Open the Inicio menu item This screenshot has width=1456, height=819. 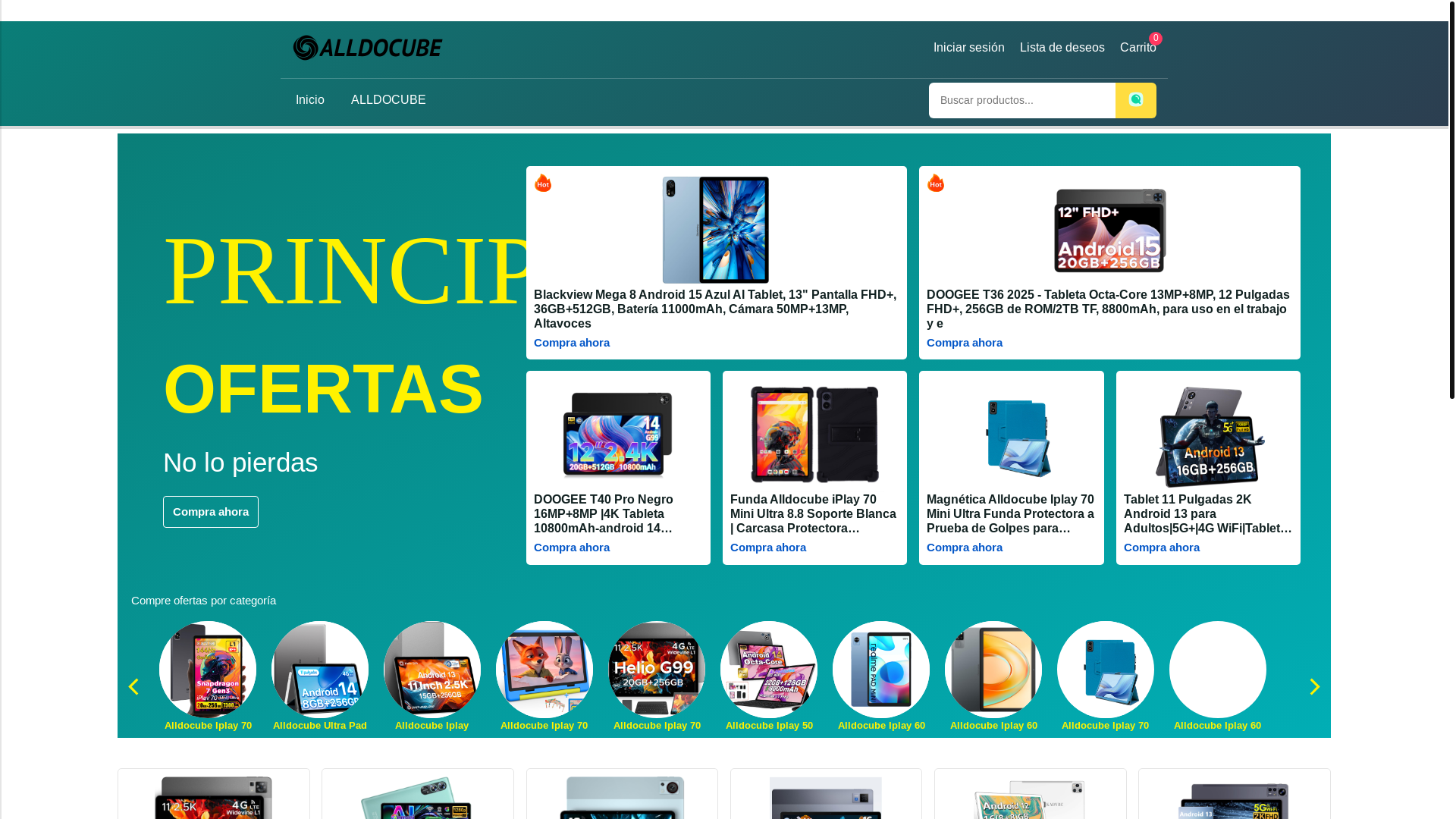309,100
